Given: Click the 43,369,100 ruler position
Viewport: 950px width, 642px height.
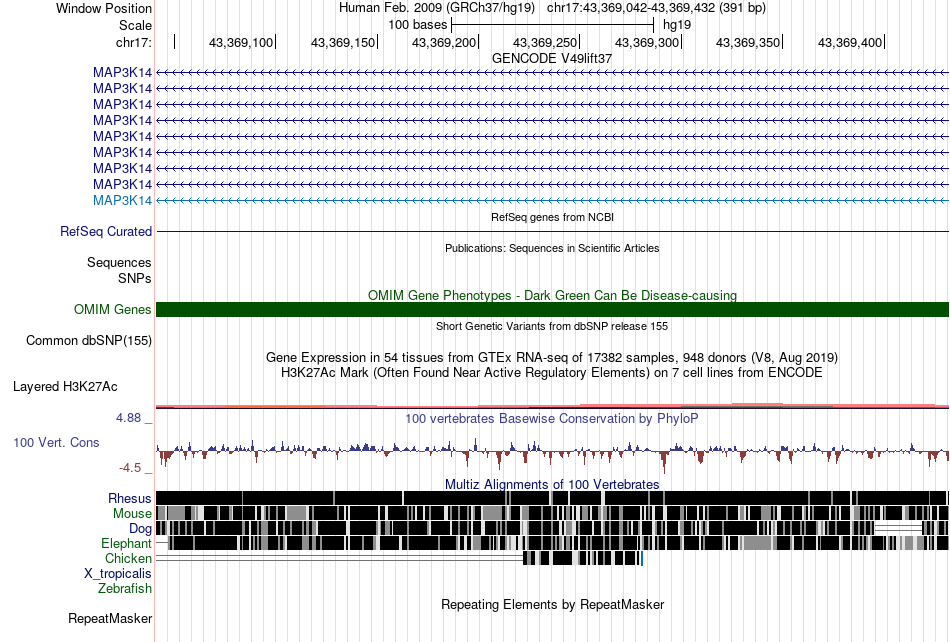Looking at the screenshot, I should pyautogui.click(x=241, y=42).
